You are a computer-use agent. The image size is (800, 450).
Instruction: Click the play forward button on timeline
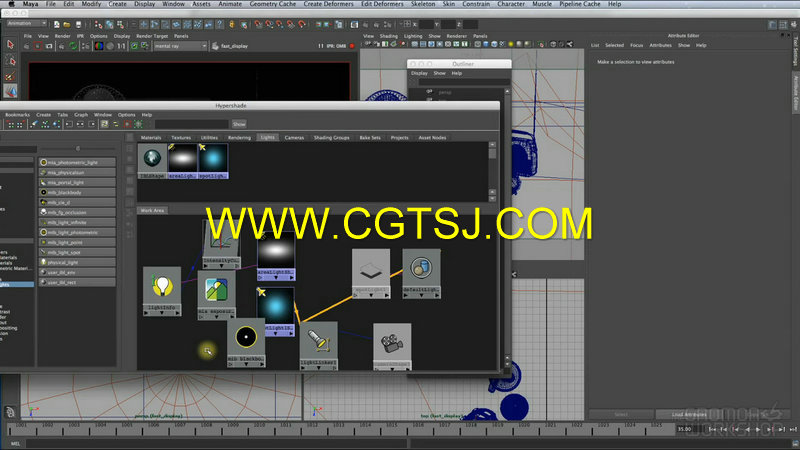[758, 430]
